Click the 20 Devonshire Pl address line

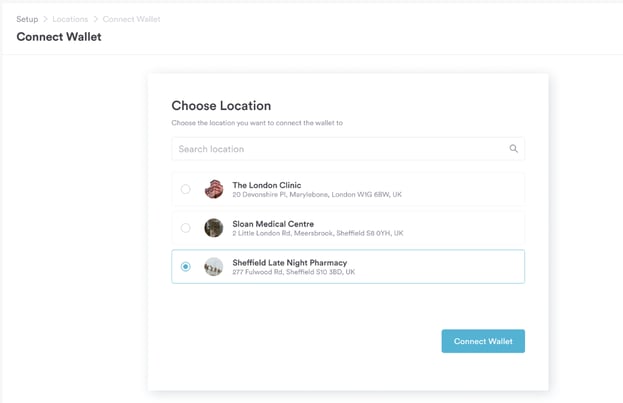[316, 194]
